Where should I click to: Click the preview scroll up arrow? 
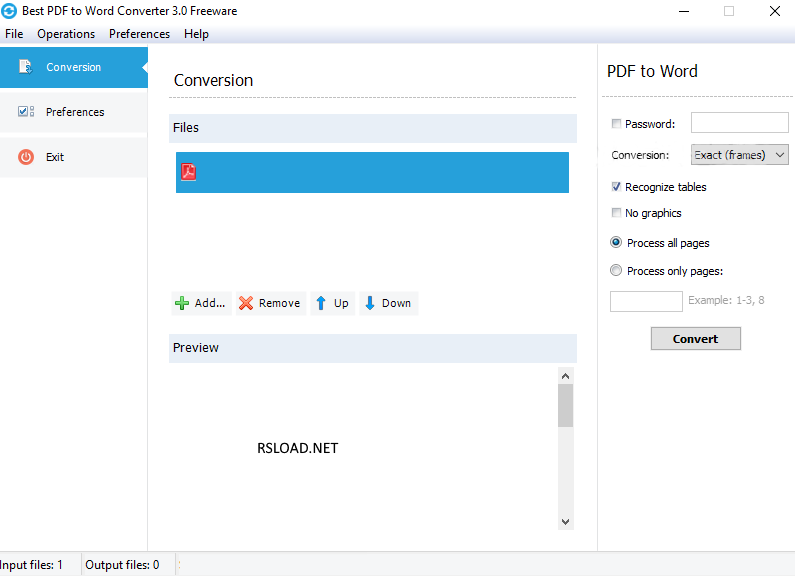tap(565, 376)
